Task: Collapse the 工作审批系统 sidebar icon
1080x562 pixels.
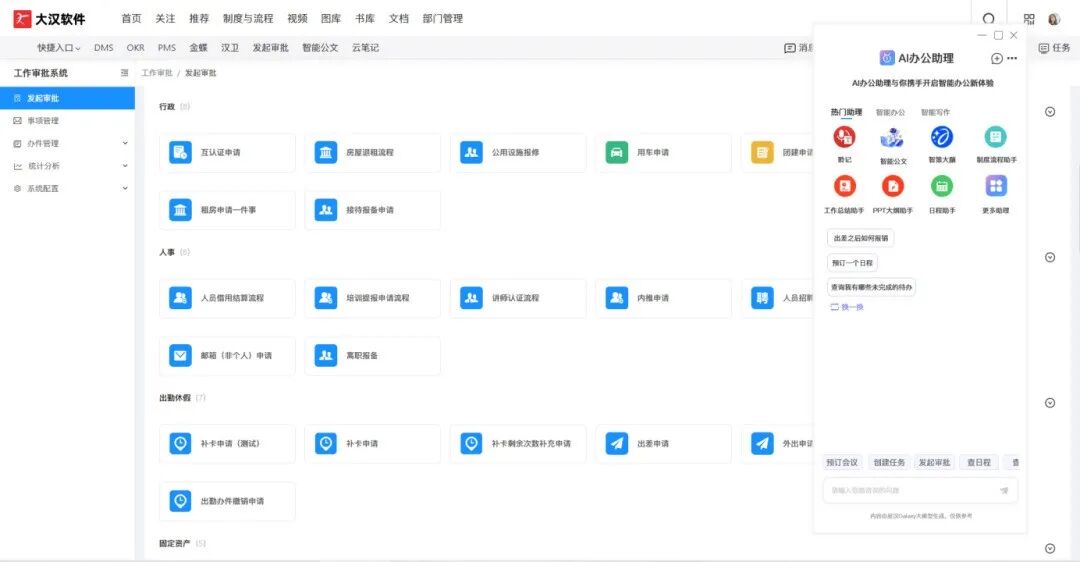Action: (124, 73)
